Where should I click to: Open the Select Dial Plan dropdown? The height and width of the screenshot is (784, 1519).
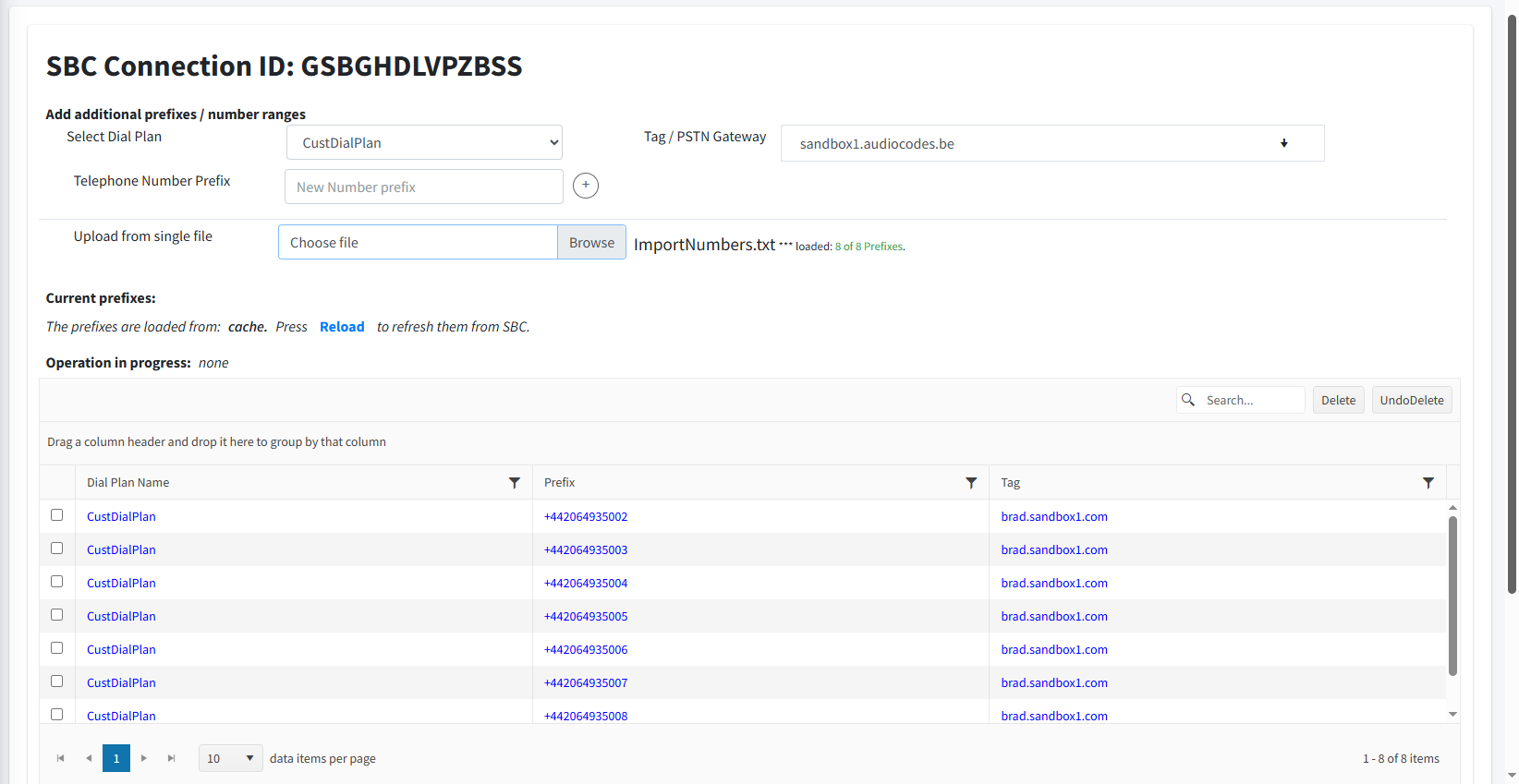(424, 143)
